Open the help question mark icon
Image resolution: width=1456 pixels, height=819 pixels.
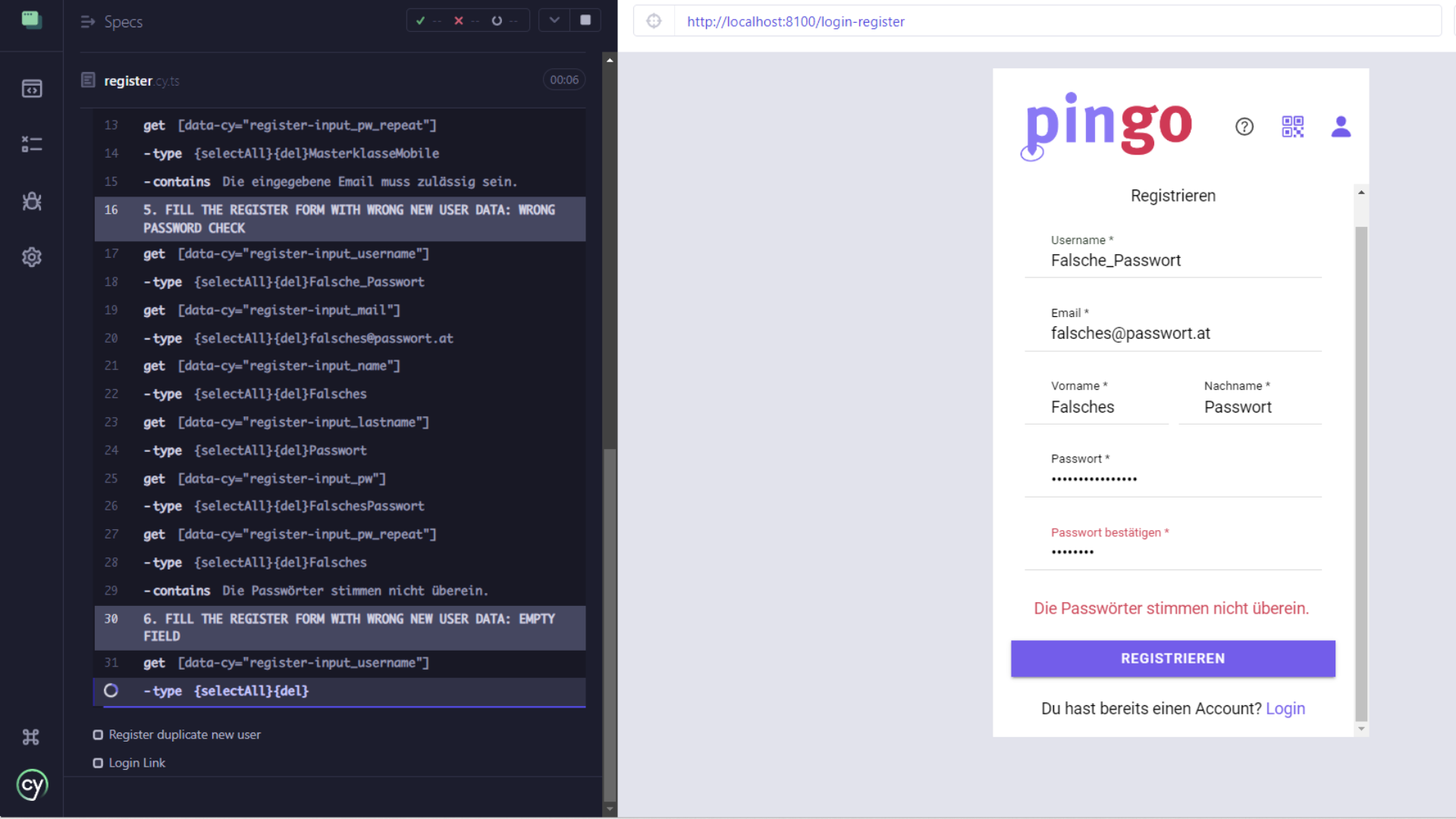point(1244,127)
